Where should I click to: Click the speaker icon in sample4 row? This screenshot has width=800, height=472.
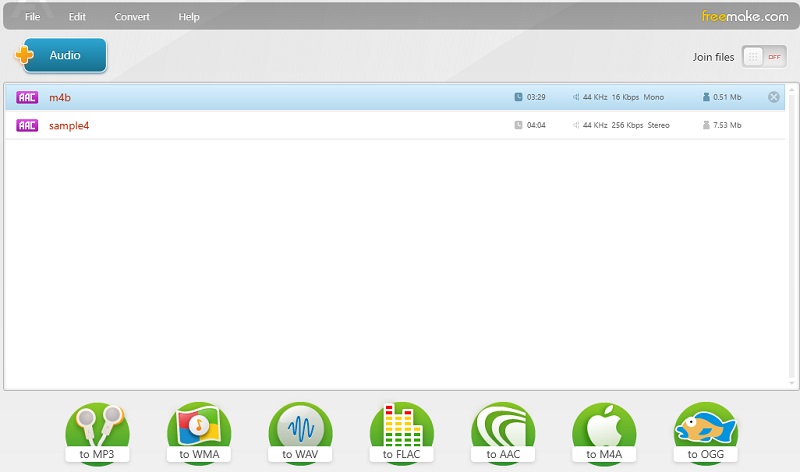(x=576, y=125)
